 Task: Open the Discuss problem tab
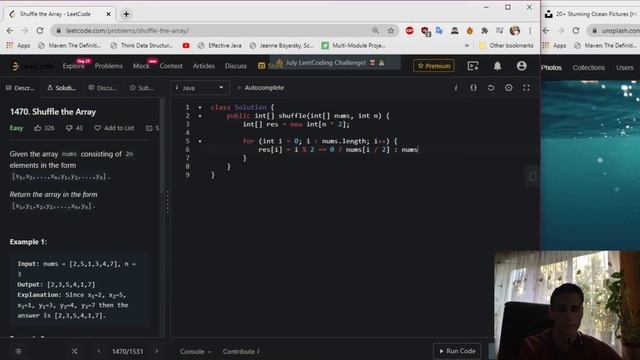[x=102, y=88]
